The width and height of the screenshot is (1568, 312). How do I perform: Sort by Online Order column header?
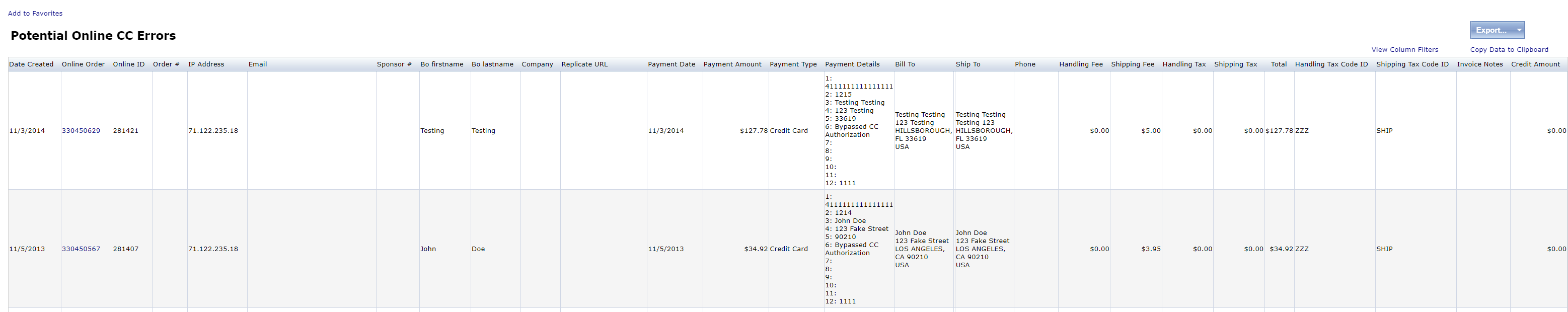pos(83,64)
